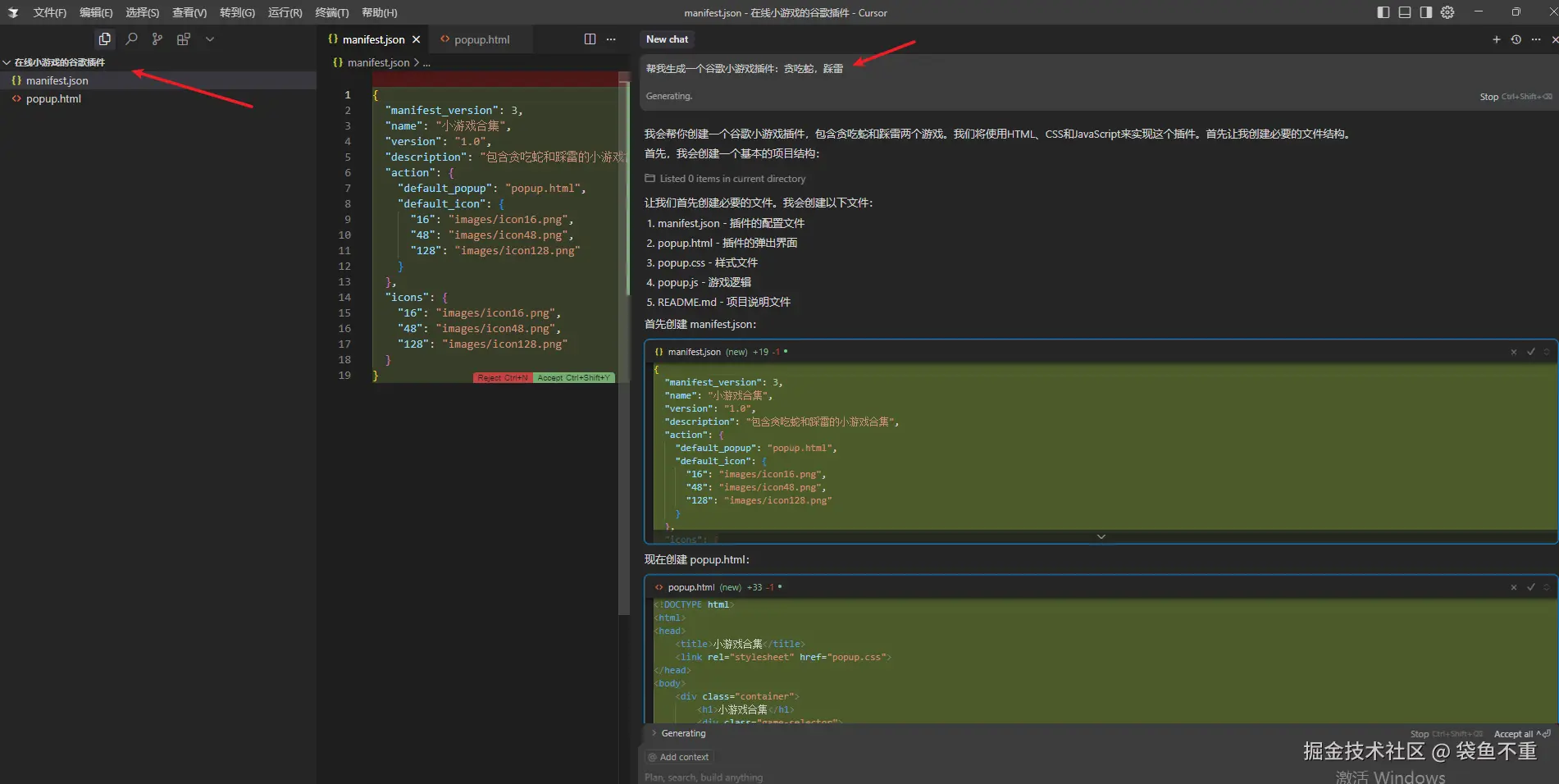Show chat history clock icon
The image size is (1559, 784).
click(x=1516, y=39)
